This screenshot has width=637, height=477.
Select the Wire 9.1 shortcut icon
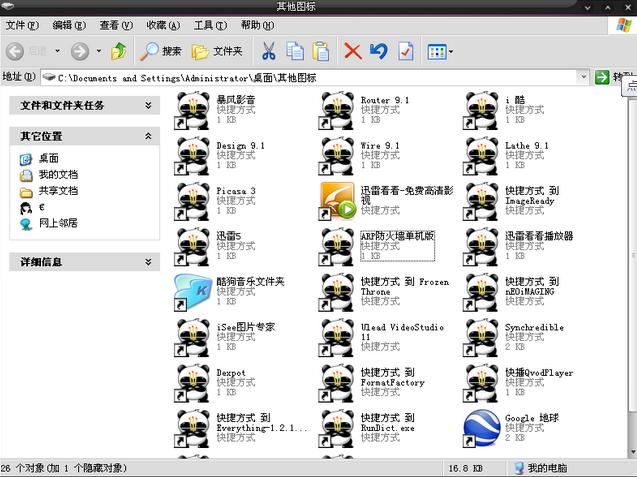336,156
